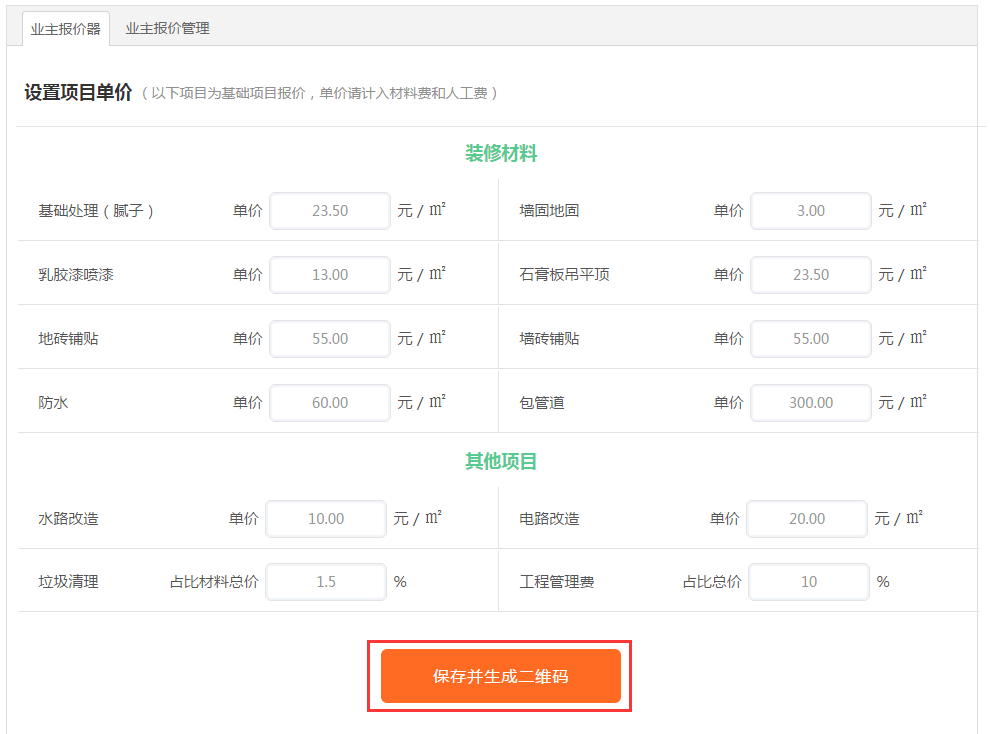
Task: Click the 墙固地固 unit price input
Action: tap(811, 211)
